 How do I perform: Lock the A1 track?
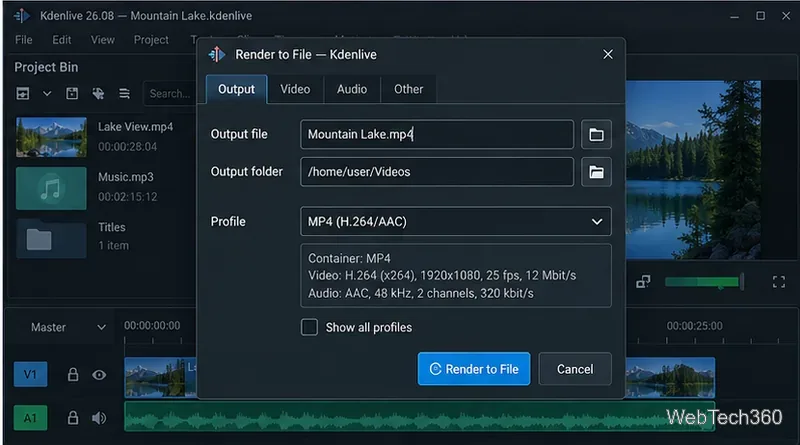point(73,418)
